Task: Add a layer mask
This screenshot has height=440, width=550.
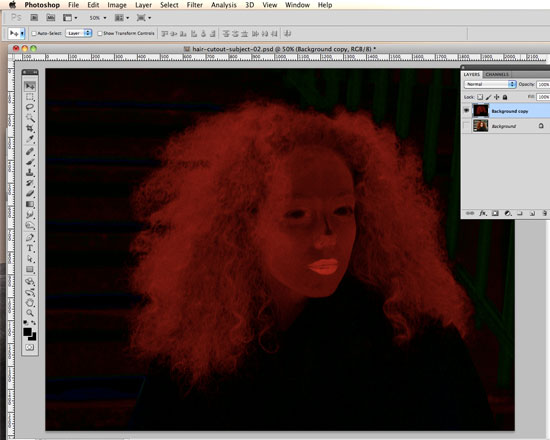Action: click(x=495, y=213)
